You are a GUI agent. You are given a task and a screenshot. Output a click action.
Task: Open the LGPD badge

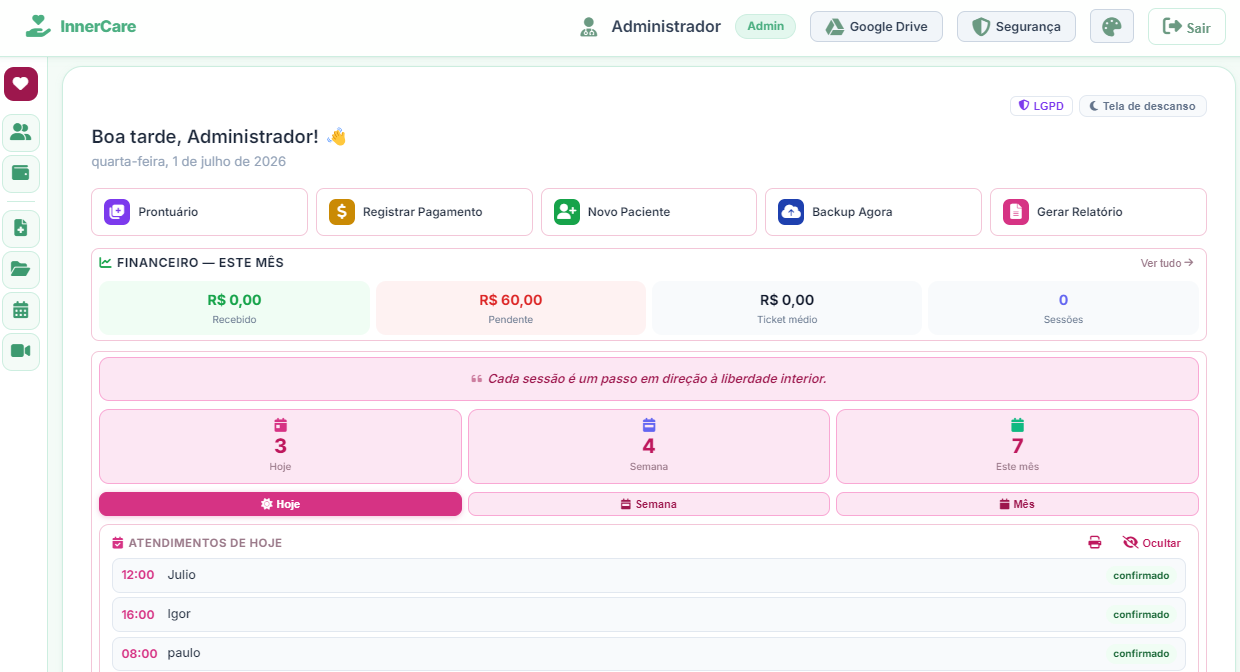1041,106
